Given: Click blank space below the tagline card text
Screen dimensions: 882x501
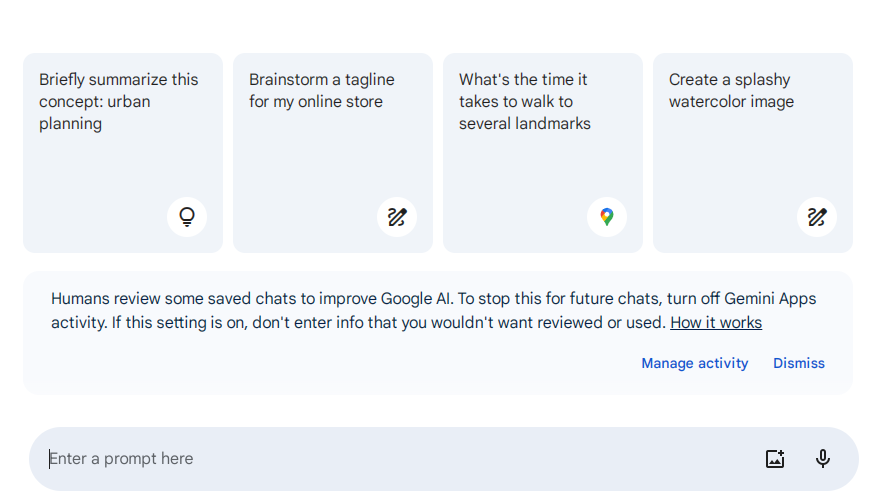Looking at the screenshot, I should tap(300, 175).
